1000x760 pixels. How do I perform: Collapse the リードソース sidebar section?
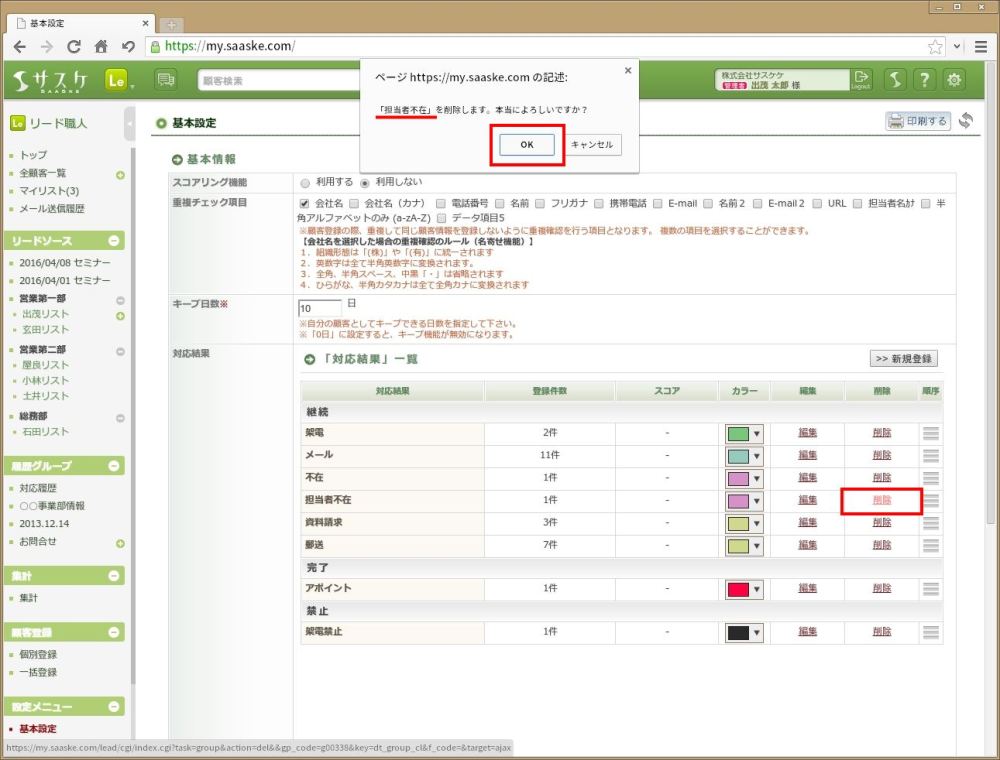click(x=114, y=241)
